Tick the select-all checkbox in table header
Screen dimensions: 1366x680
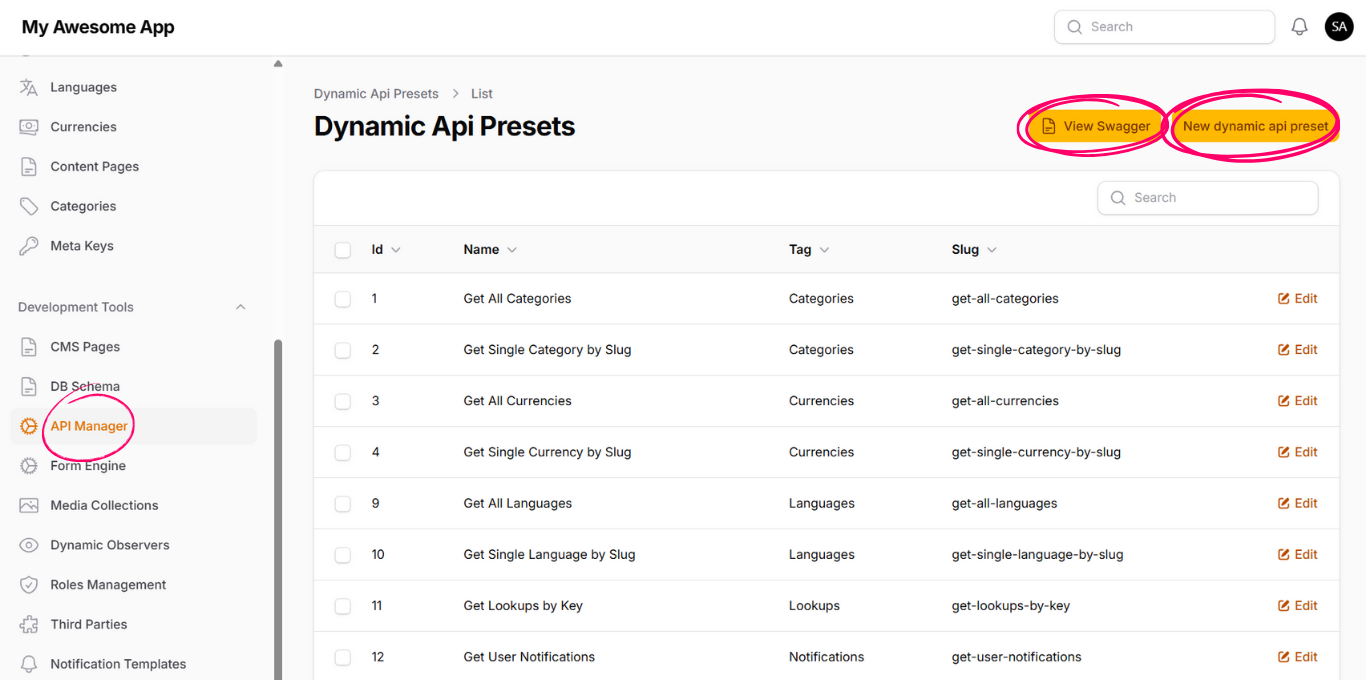343,250
